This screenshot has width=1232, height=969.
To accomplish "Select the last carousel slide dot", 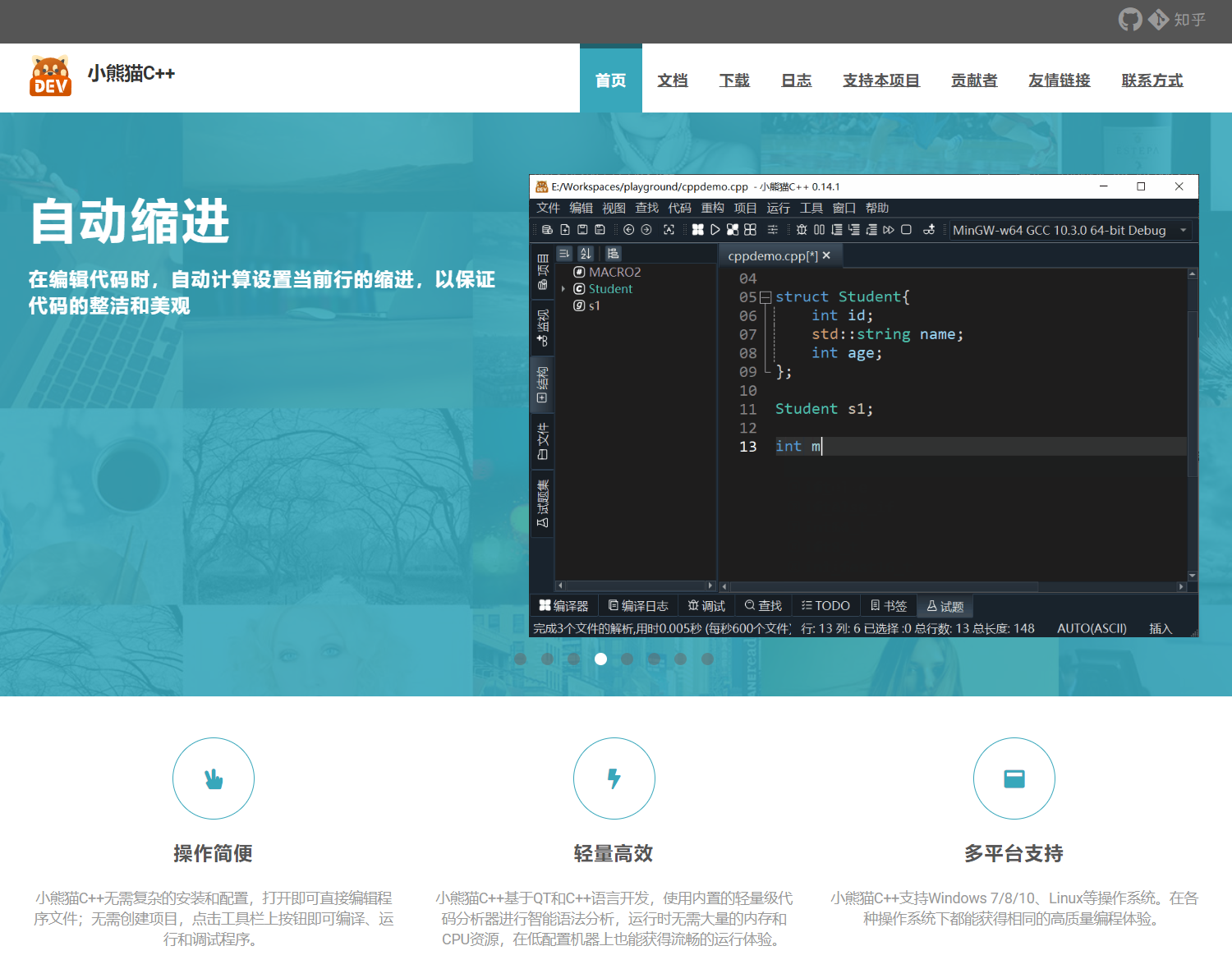I will tap(707, 659).
